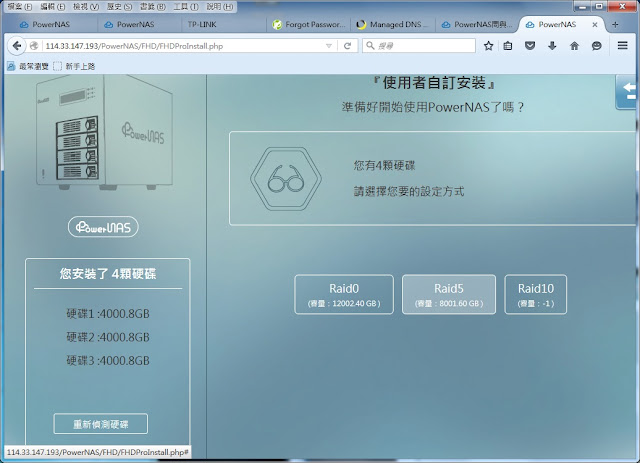
Task: Switch to the PowerNAS問與 tab
Action: [478, 24]
